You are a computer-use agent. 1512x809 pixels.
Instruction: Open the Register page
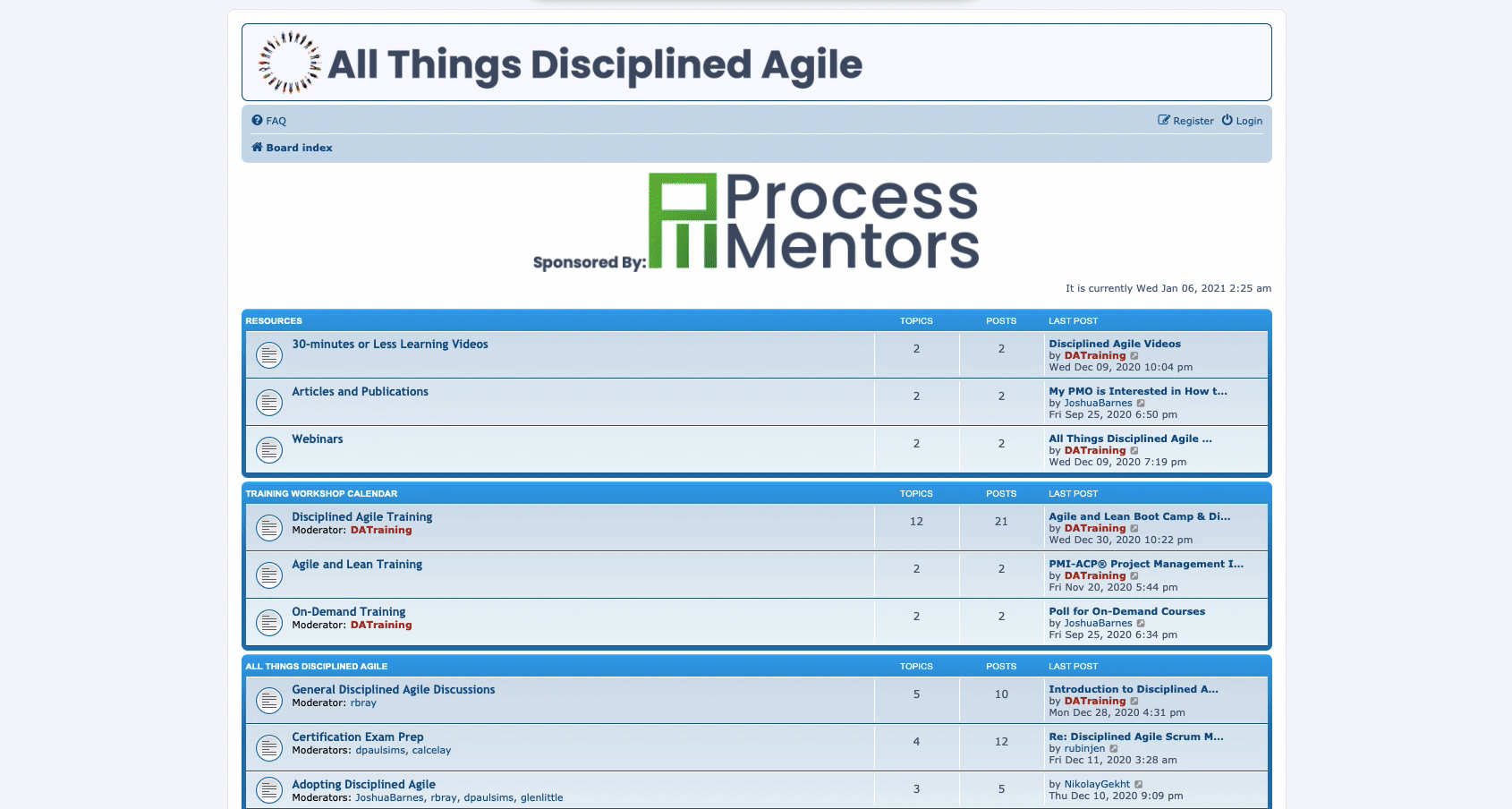1186,121
